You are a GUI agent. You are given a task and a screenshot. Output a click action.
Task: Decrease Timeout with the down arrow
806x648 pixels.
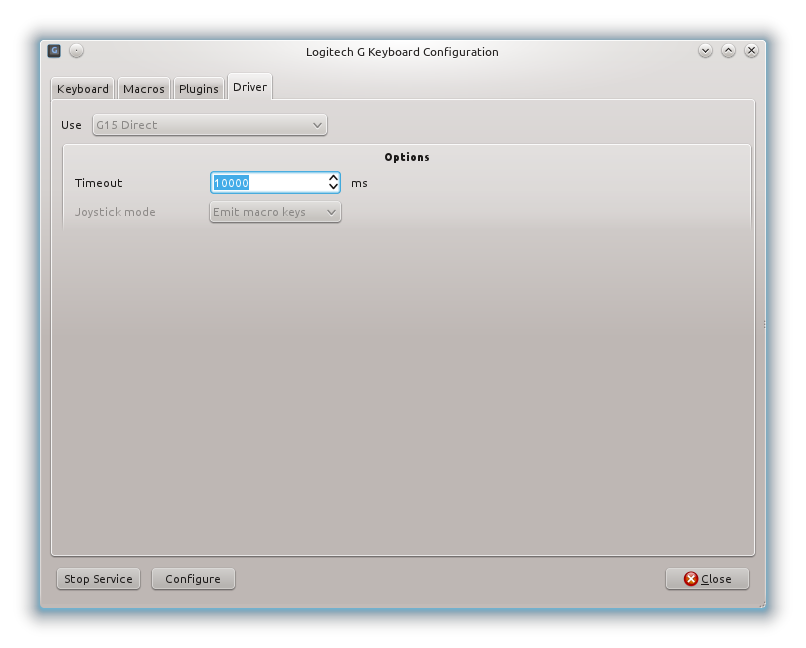tap(333, 188)
